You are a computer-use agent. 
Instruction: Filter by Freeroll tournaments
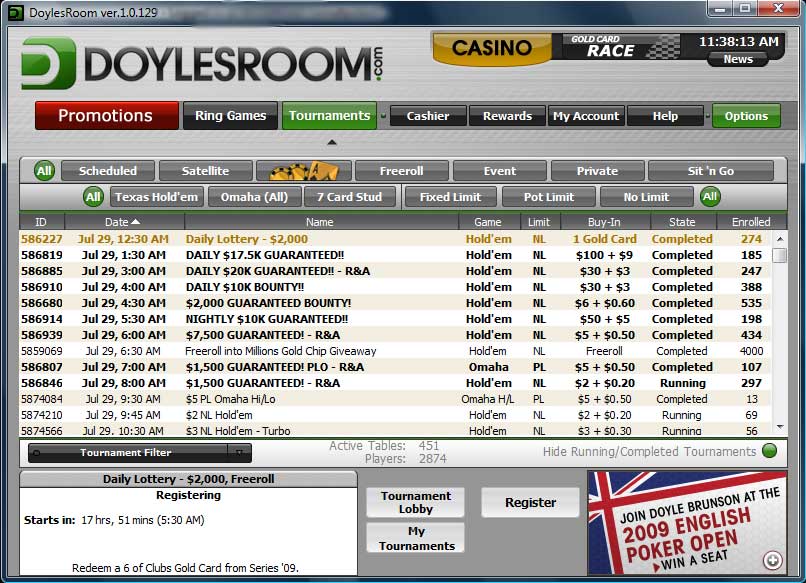point(401,171)
